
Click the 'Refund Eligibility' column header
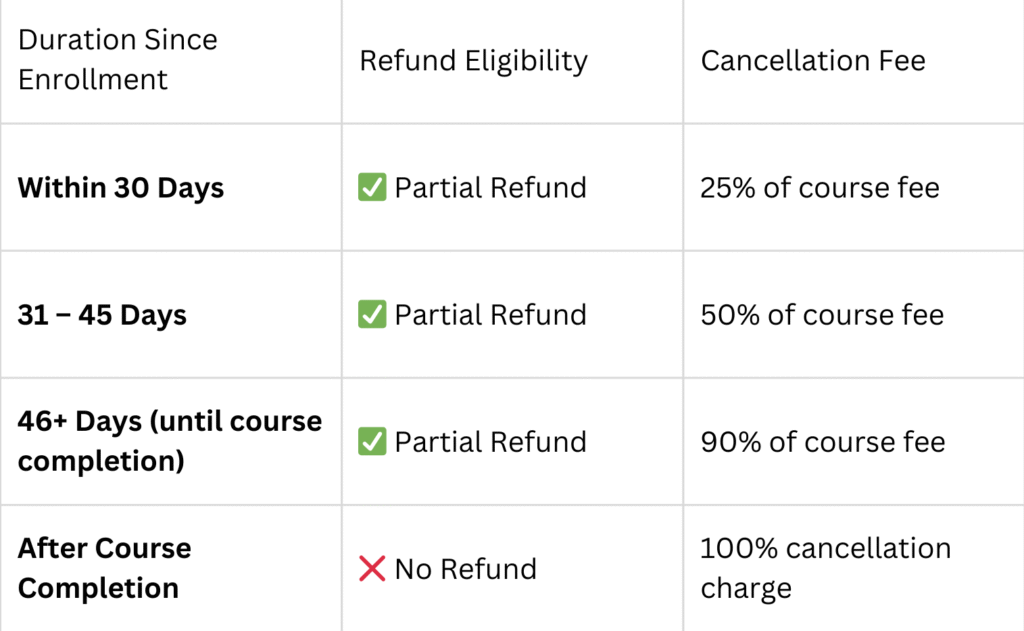pos(473,60)
